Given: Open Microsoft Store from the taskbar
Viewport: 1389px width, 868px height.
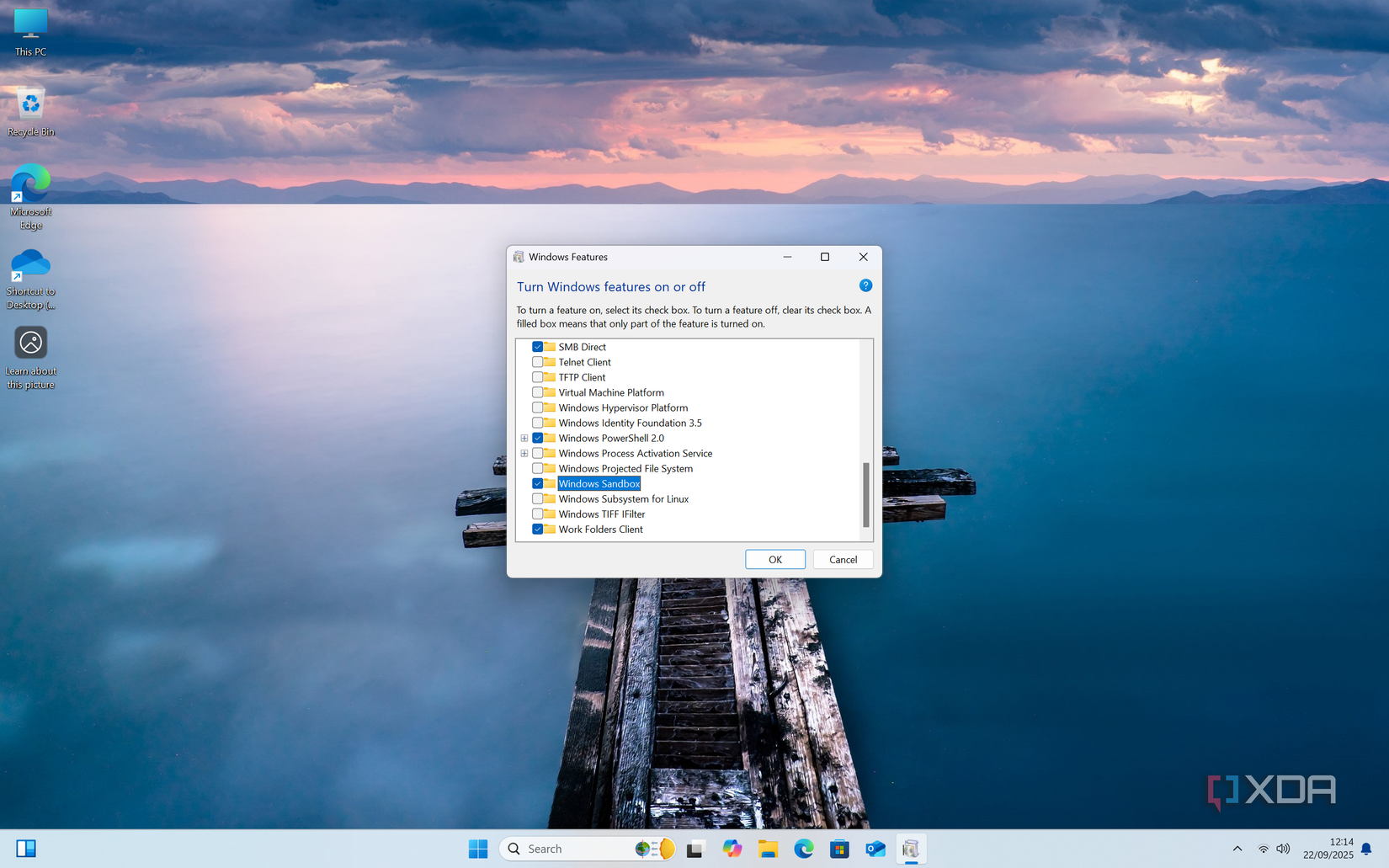Looking at the screenshot, I should (x=839, y=849).
